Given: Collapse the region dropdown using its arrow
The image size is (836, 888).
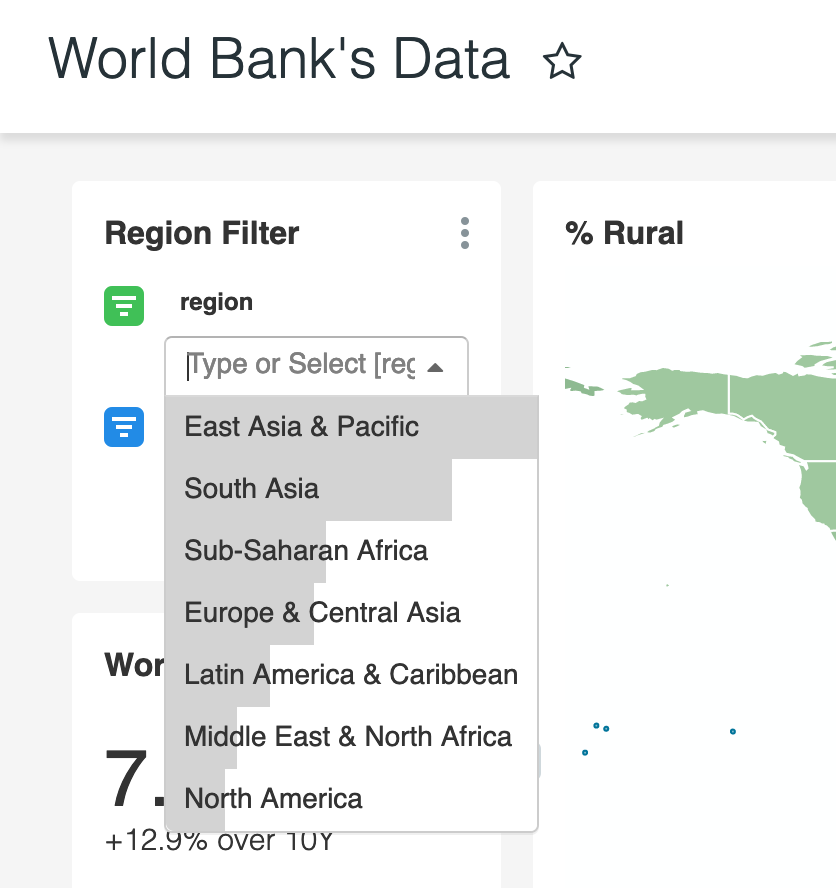Looking at the screenshot, I should coord(437,366).
